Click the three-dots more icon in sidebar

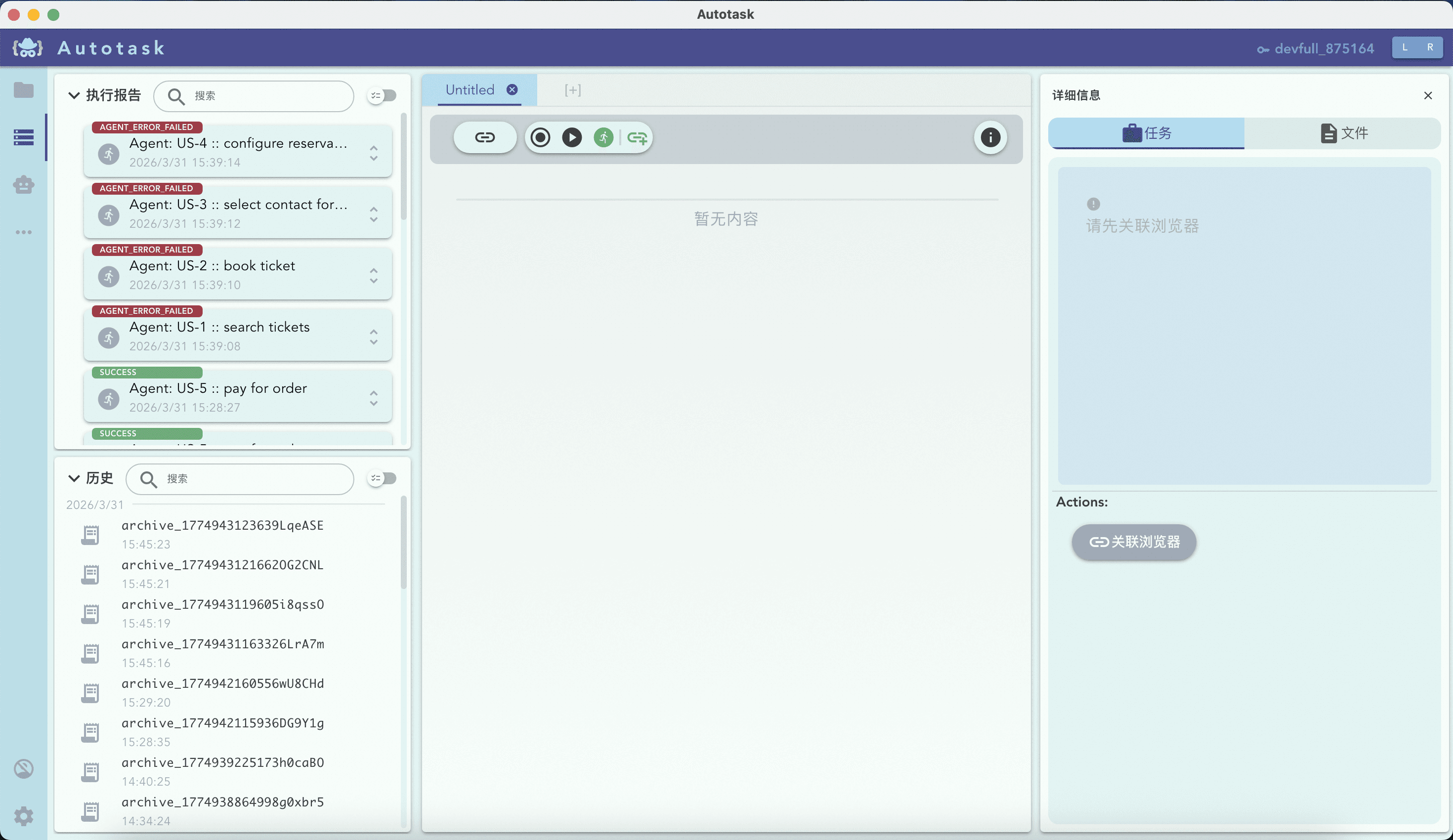(x=24, y=232)
